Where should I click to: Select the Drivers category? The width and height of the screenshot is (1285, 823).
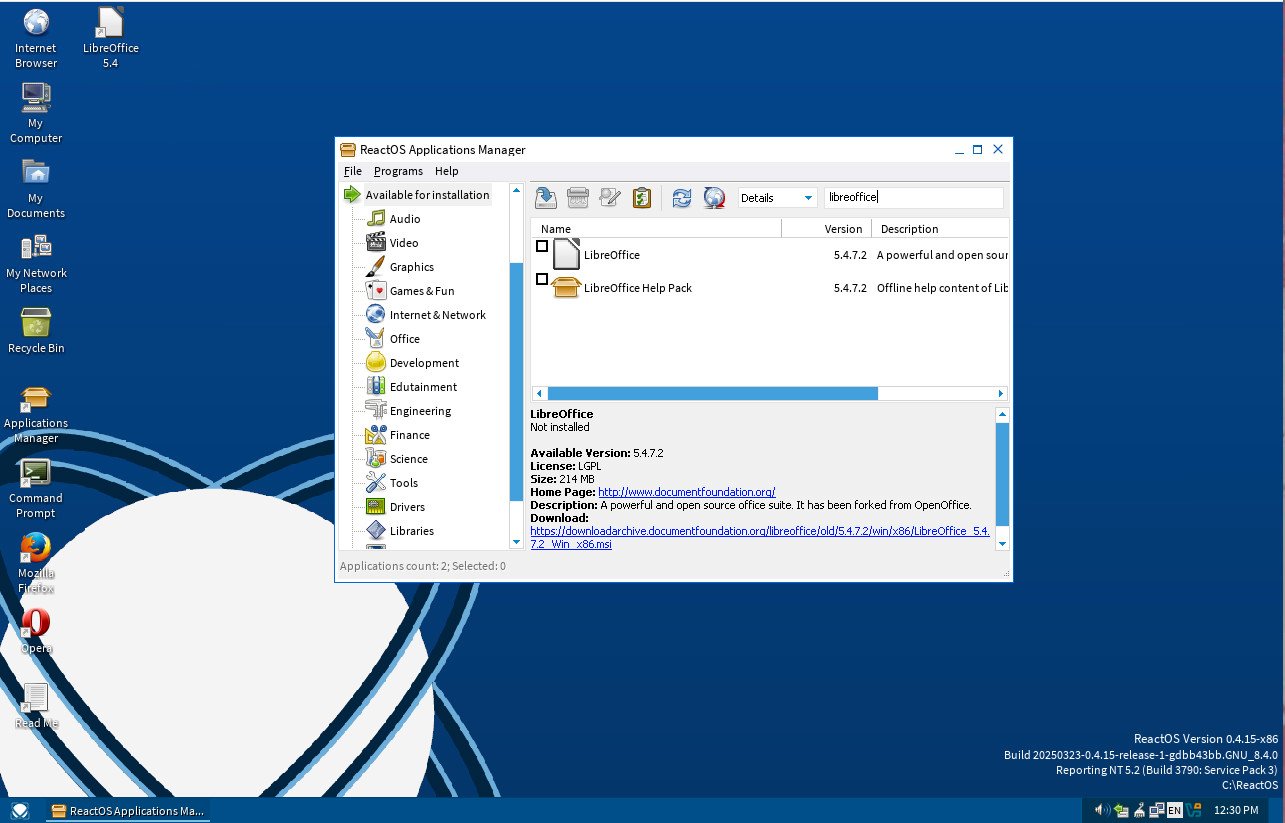396,507
